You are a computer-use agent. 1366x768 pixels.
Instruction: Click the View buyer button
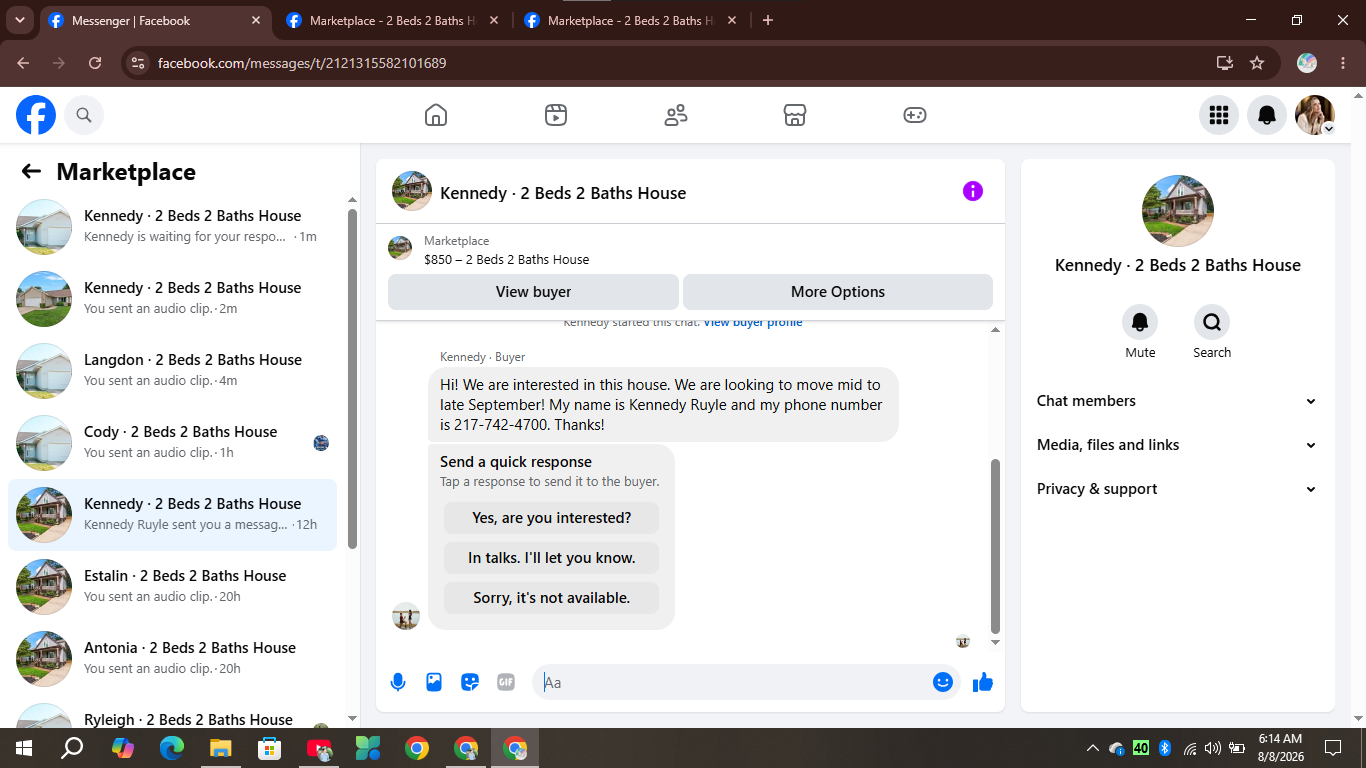(x=533, y=292)
